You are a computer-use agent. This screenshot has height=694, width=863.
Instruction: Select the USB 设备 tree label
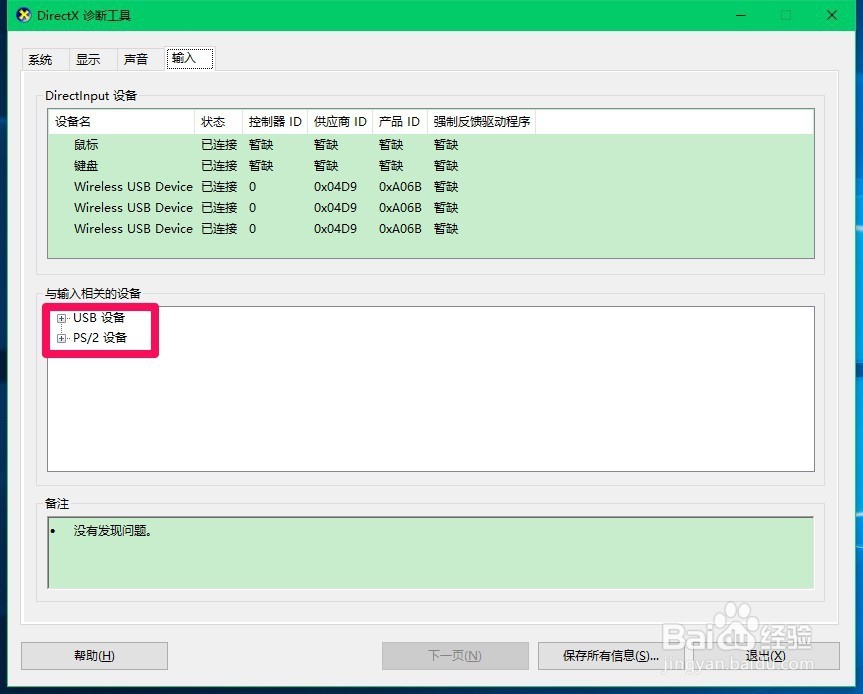pyautogui.click(x=99, y=318)
